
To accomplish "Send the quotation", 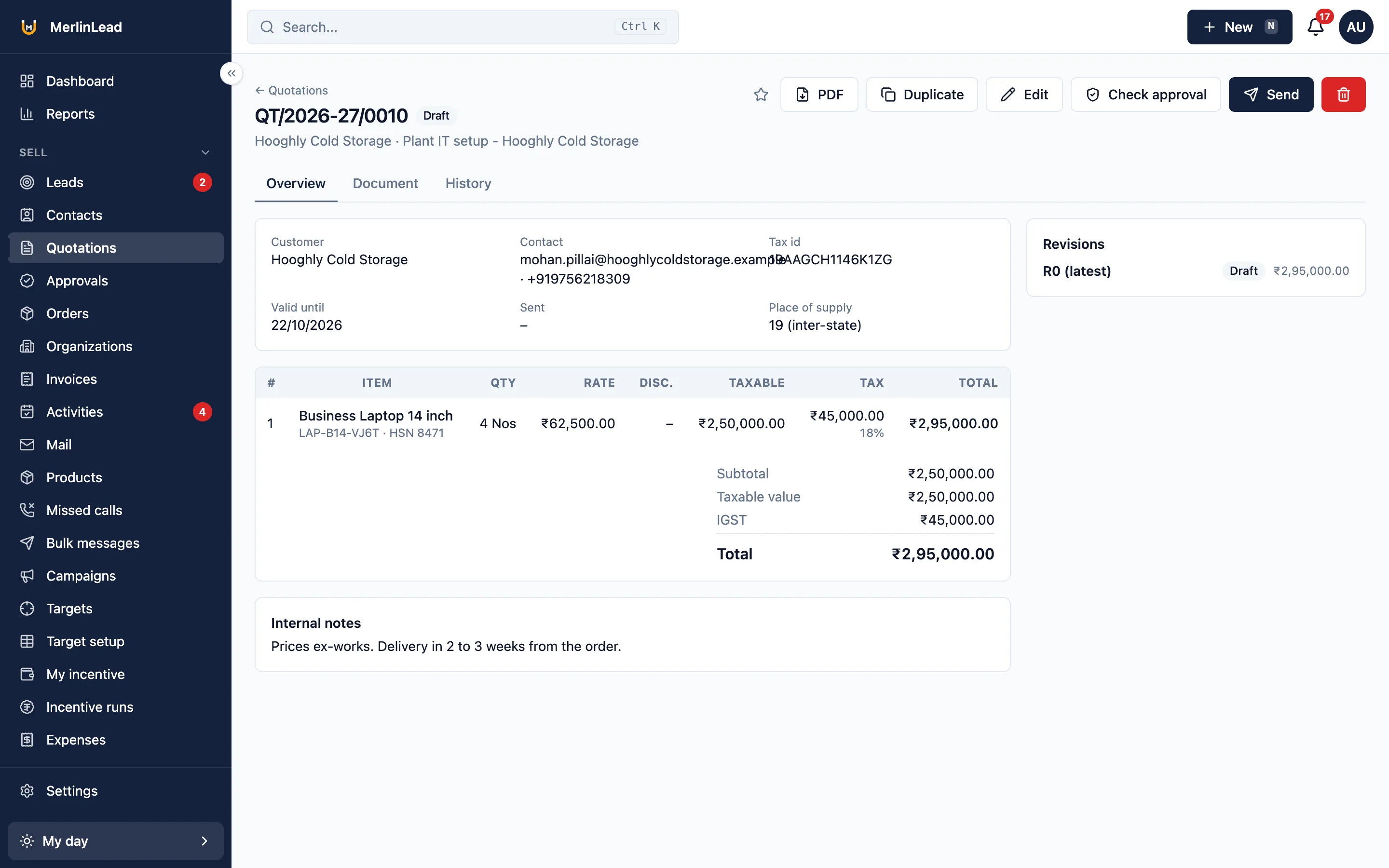I will coord(1271,95).
